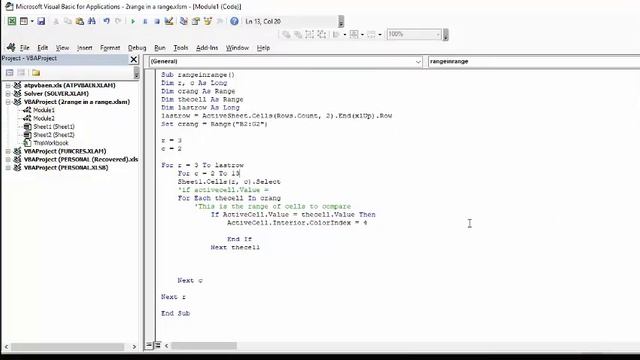Toggle Design Mode icon
Screen dimensions: 640x360
(169, 21)
